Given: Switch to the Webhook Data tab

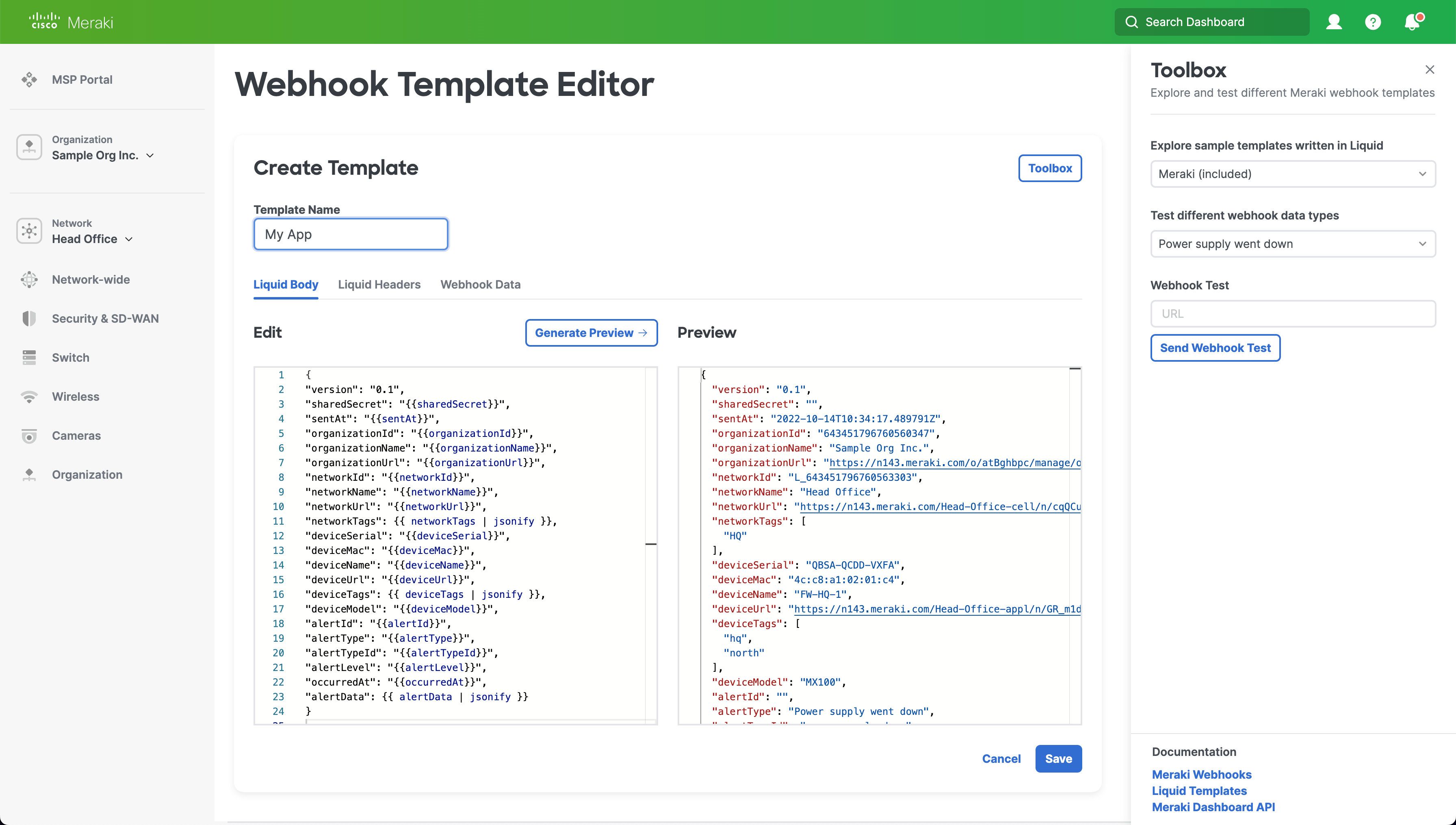Looking at the screenshot, I should click(480, 284).
